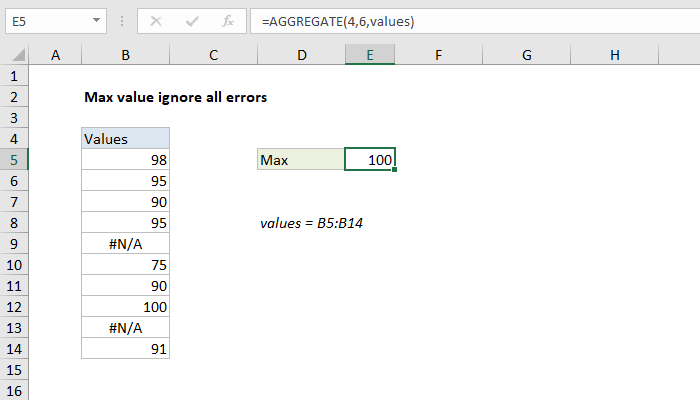Image resolution: width=700 pixels, height=400 pixels.
Task: Select cell B5 containing 98
Action: pos(125,160)
